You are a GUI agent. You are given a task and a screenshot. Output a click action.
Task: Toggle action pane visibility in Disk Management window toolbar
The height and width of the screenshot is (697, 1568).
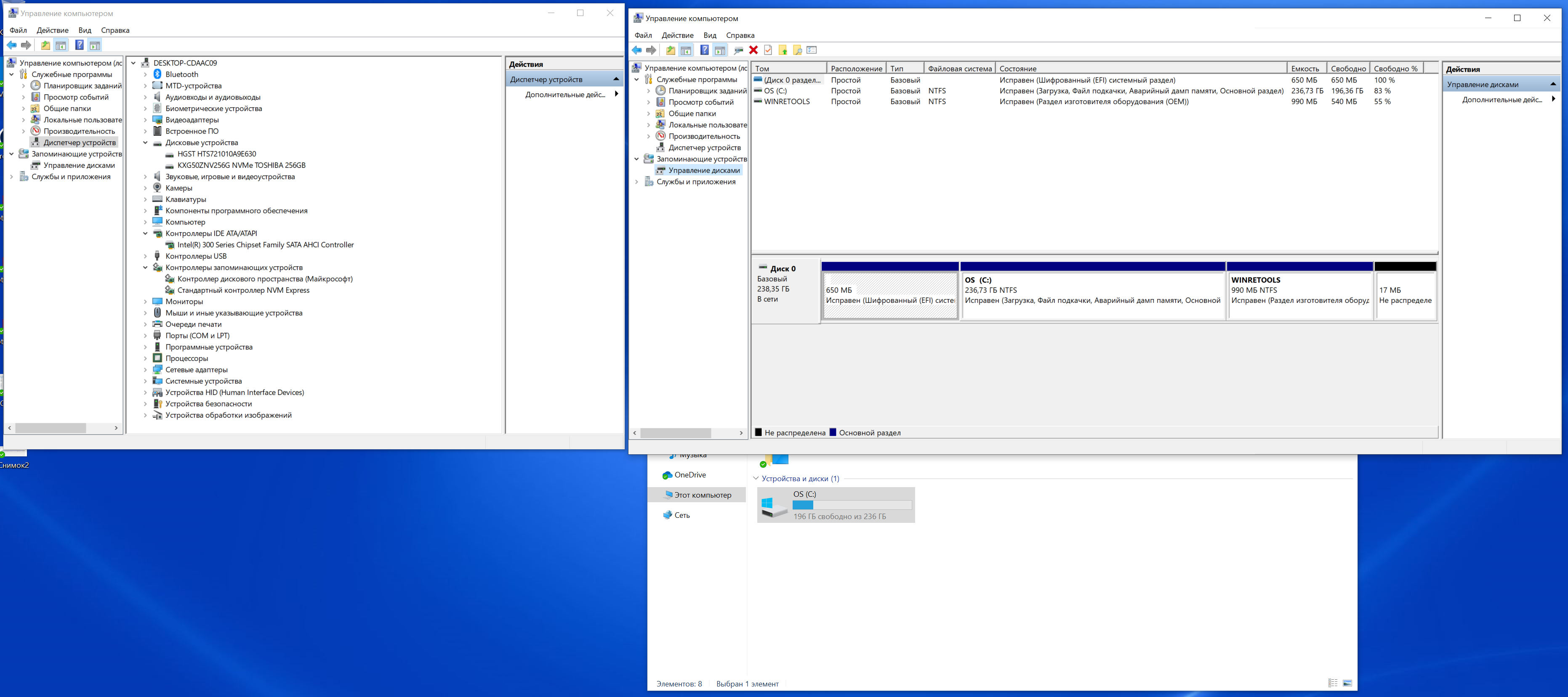pyautogui.click(x=719, y=50)
